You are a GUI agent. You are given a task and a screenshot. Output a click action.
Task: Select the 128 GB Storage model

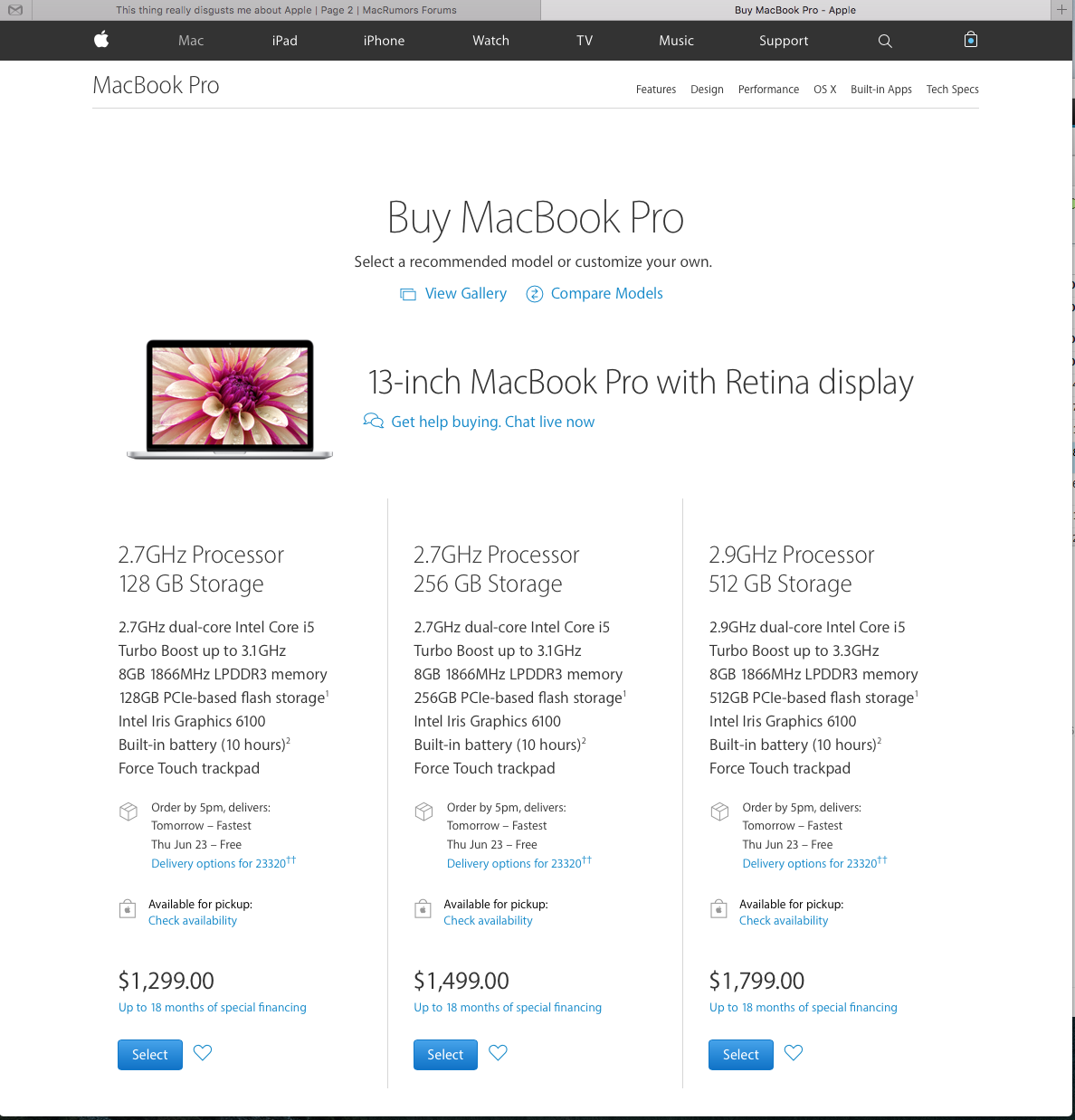pos(150,1055)
